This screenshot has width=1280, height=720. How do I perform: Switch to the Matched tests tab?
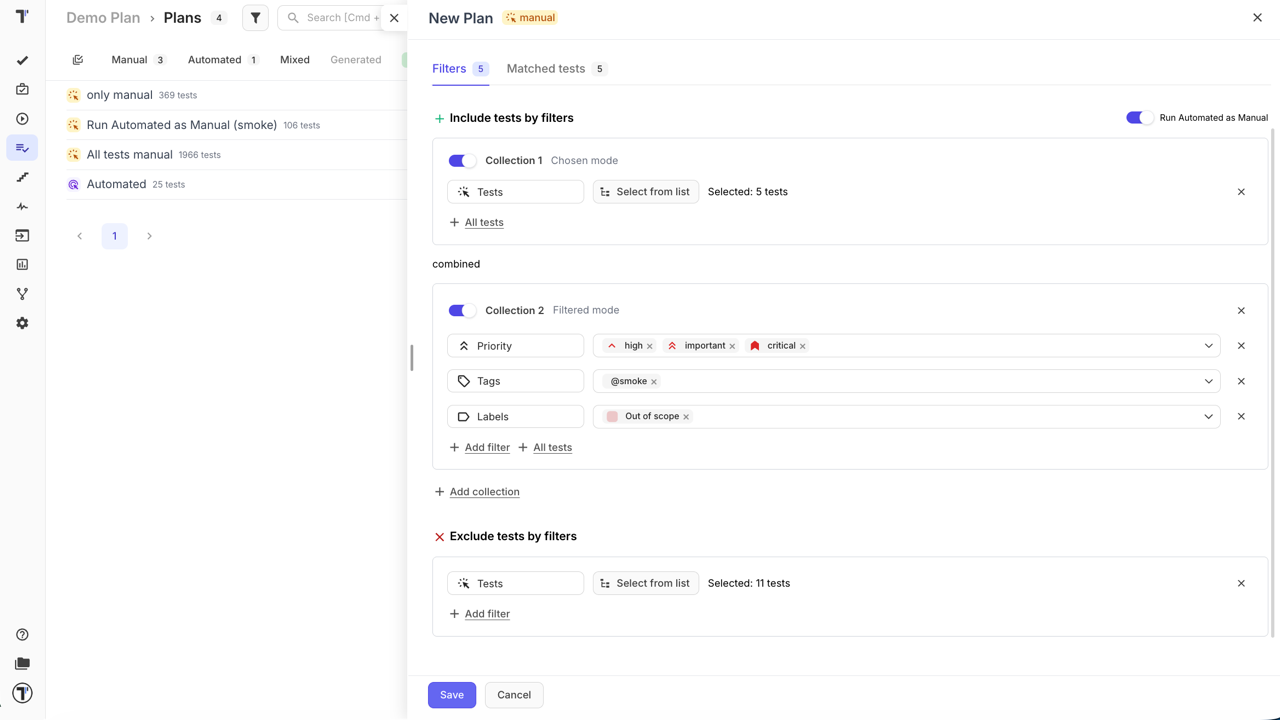[x=545, y=68]
